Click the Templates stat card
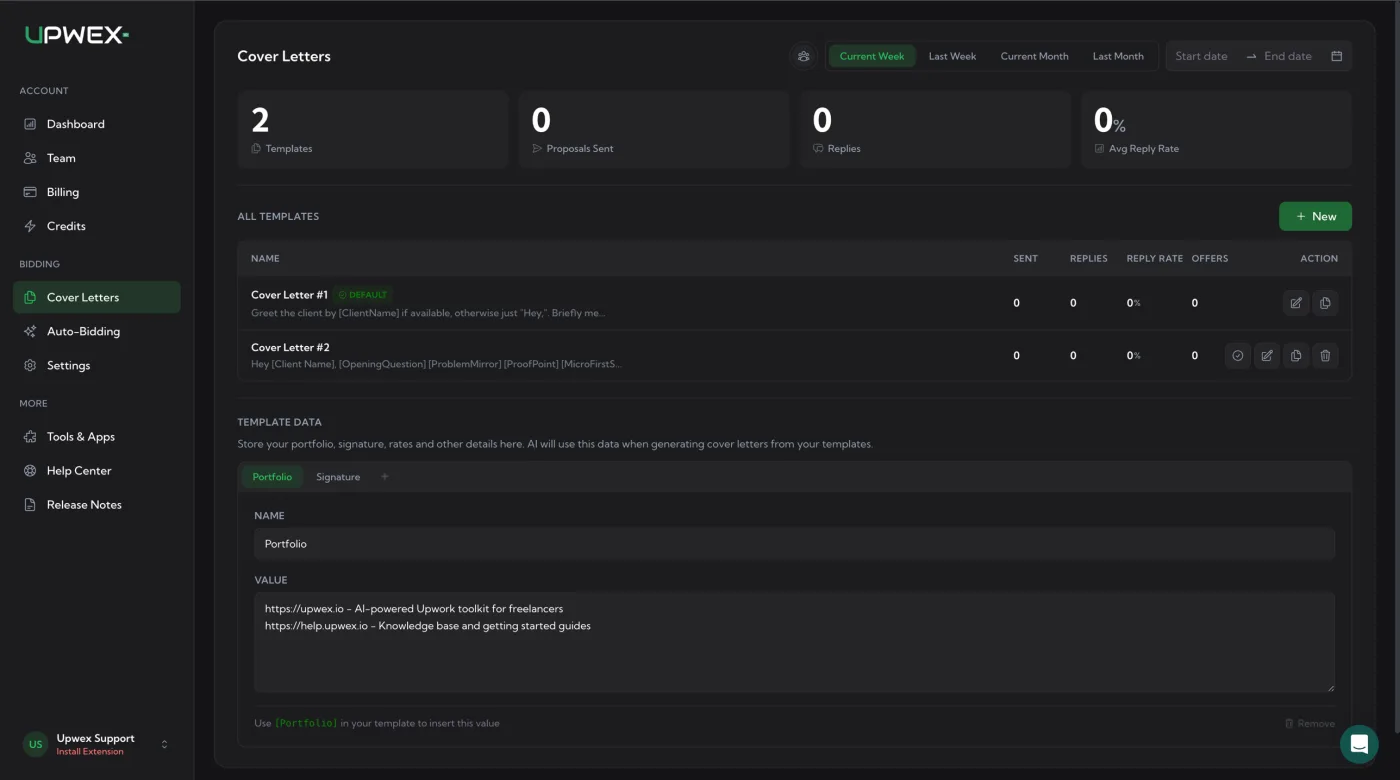The width and height of the screenshot is (1400, 780). coord(372,130)
